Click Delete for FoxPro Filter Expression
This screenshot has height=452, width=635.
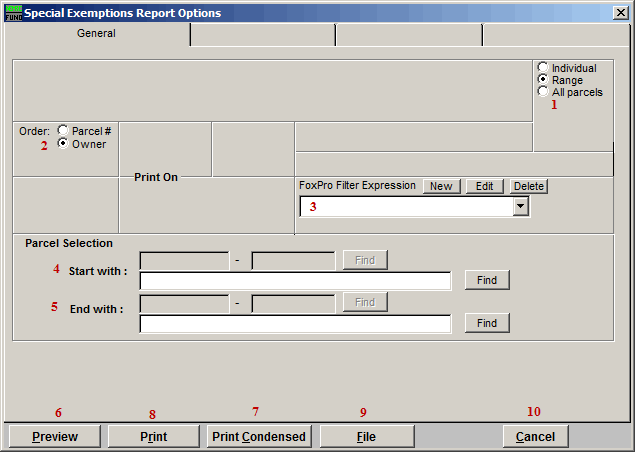529,186
